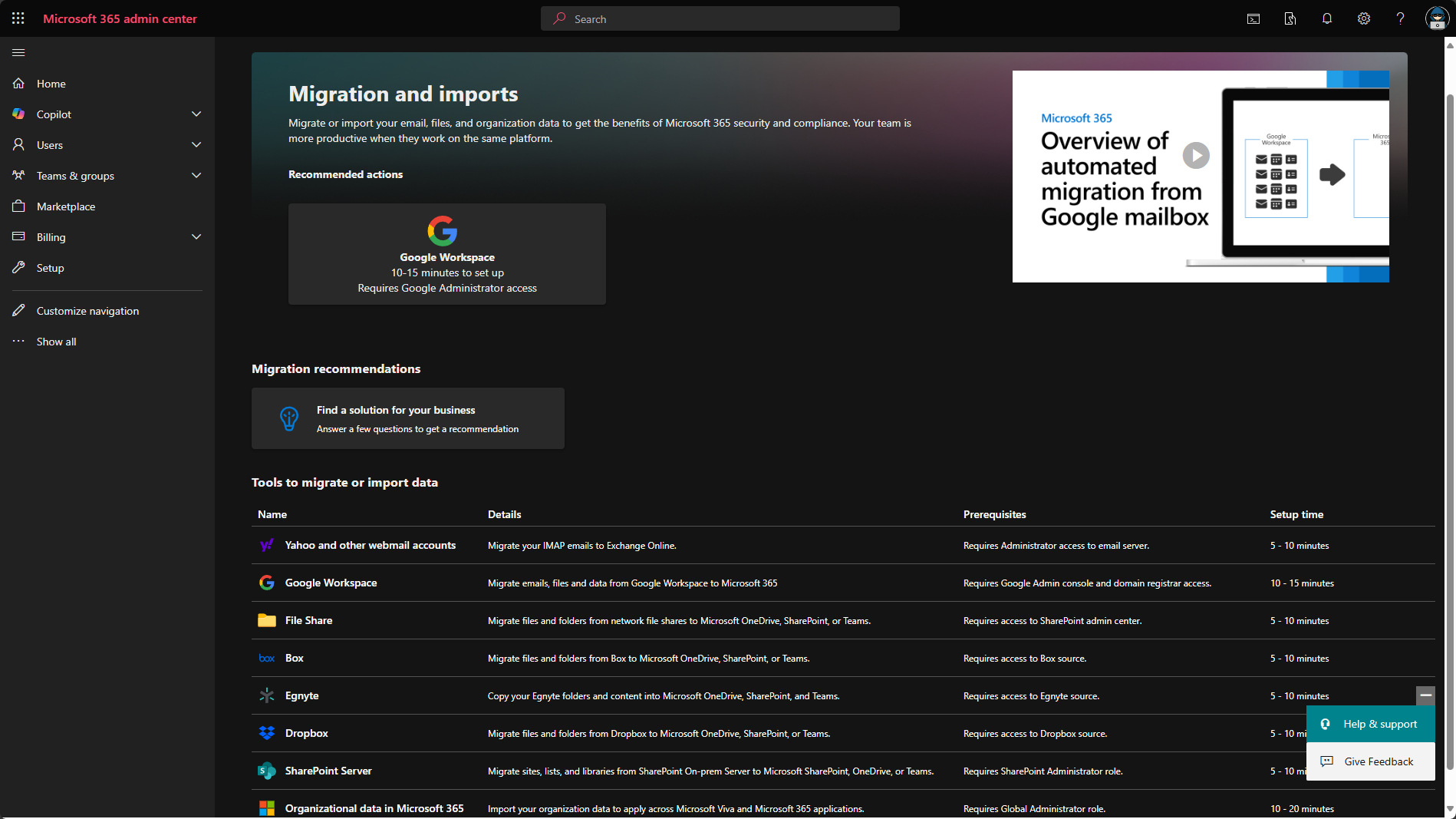Screen dimensions: 1456x819
Task: Open the account profile avatar
Action: point(1437,18)
